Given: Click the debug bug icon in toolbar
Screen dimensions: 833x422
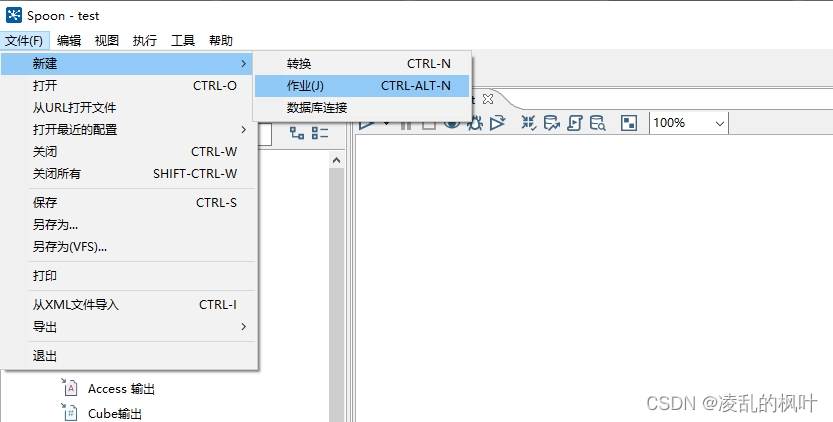Looking at the screenshot, I should pos(474,123).
